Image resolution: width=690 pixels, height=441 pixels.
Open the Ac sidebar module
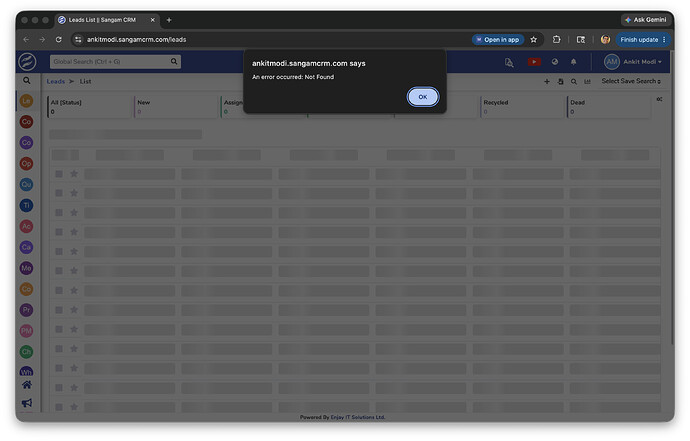click(26, 226)
